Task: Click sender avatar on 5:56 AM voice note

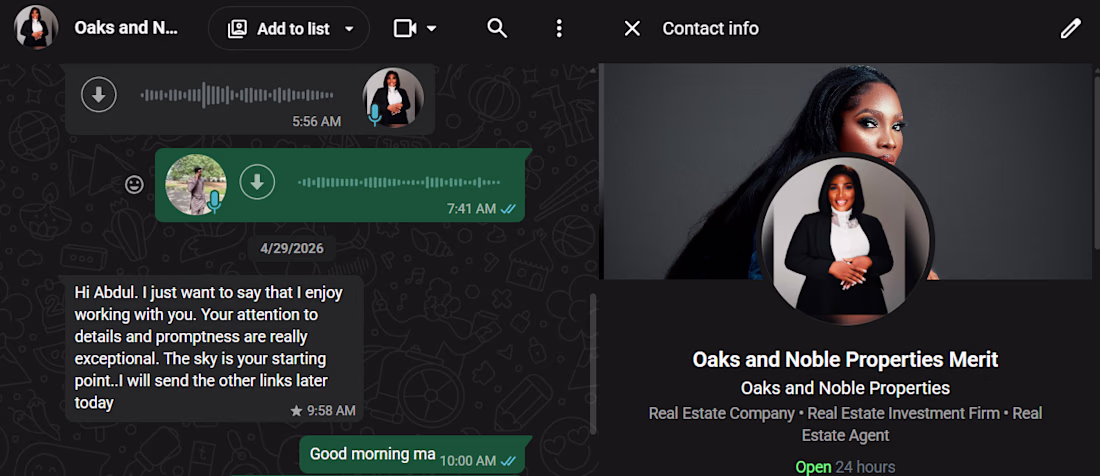Action: coord(393,97)
